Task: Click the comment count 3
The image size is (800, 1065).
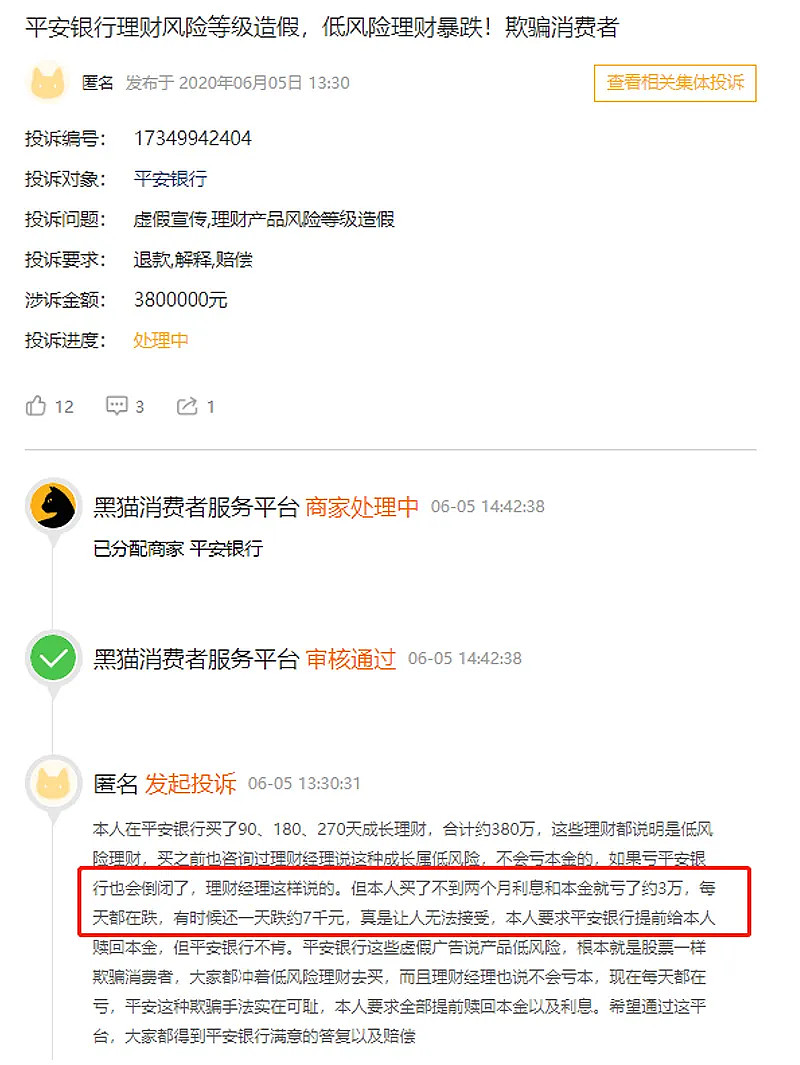Action: click(139, 407)
